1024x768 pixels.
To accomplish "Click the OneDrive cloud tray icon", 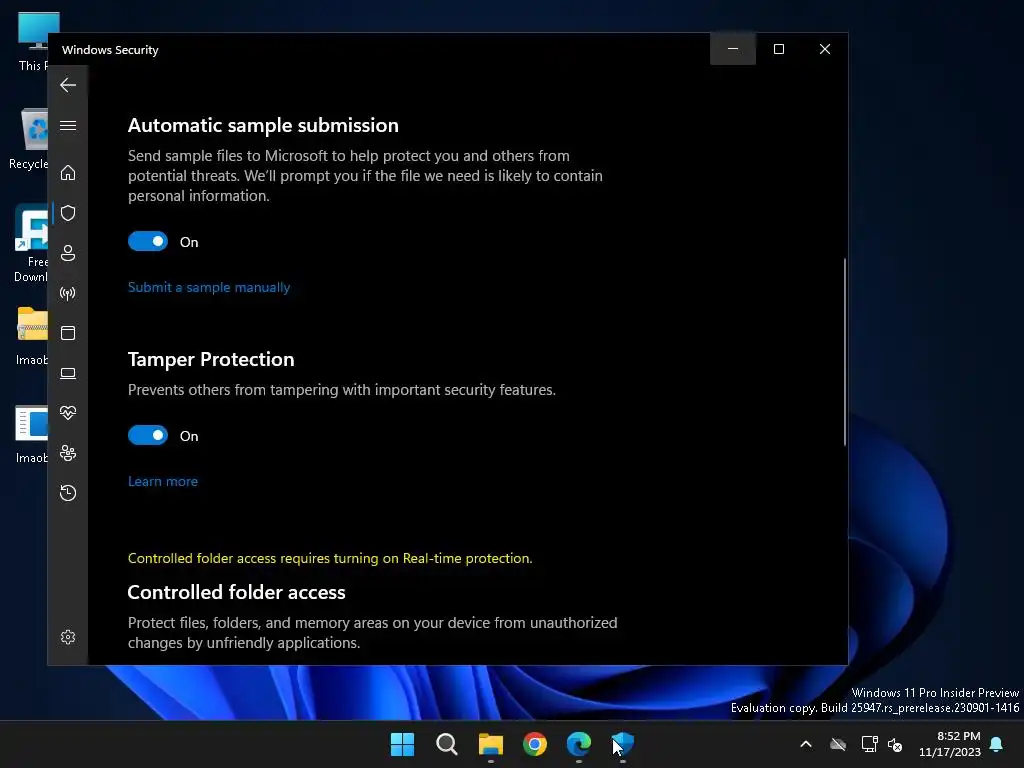I will (x=838, y=744).
